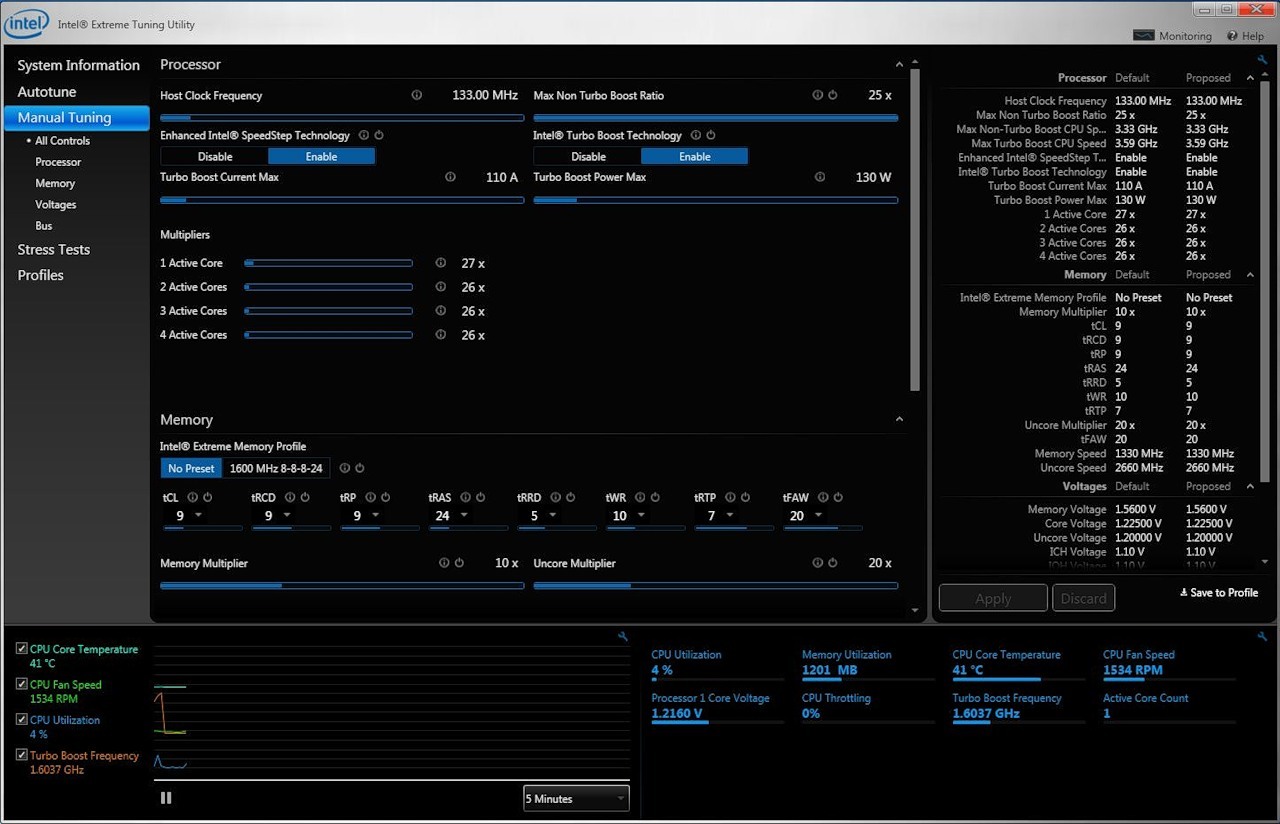The width and height of the screenshot is (1280, 824).
Task: Set Enhanced Intel SpeedStep to Disable
Action: 215,156
